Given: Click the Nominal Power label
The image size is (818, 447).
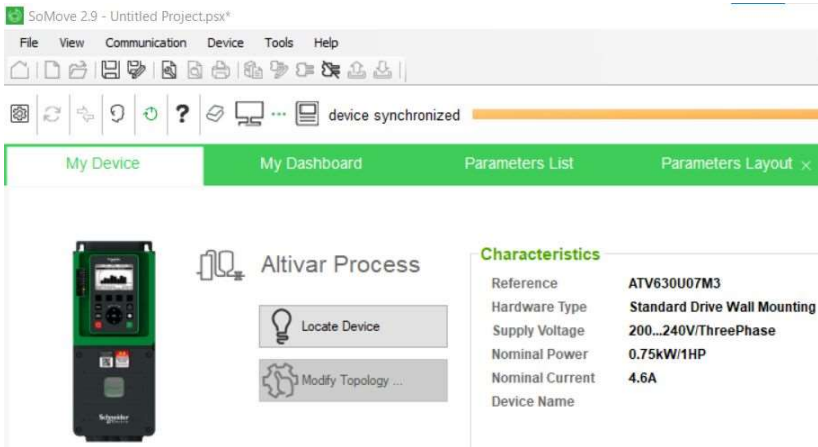Looking at the screenshot, I should (x=539, y=354).
